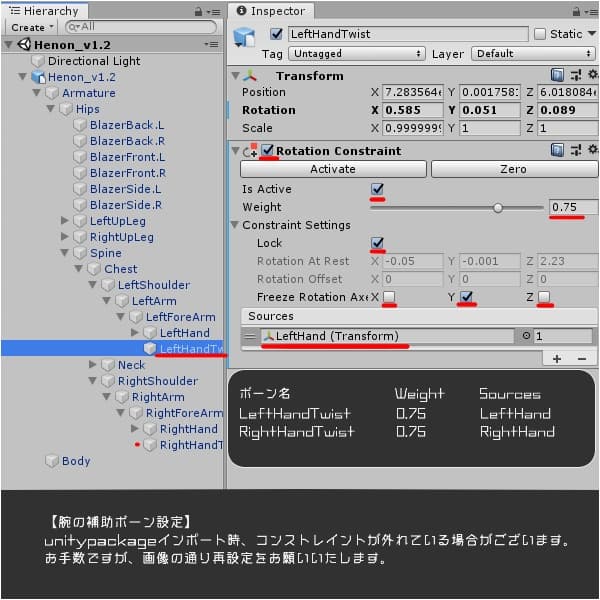The image size is (600, 600).
Task: Open the Static dropdown arrow
Action: click(x=592, y=34)
